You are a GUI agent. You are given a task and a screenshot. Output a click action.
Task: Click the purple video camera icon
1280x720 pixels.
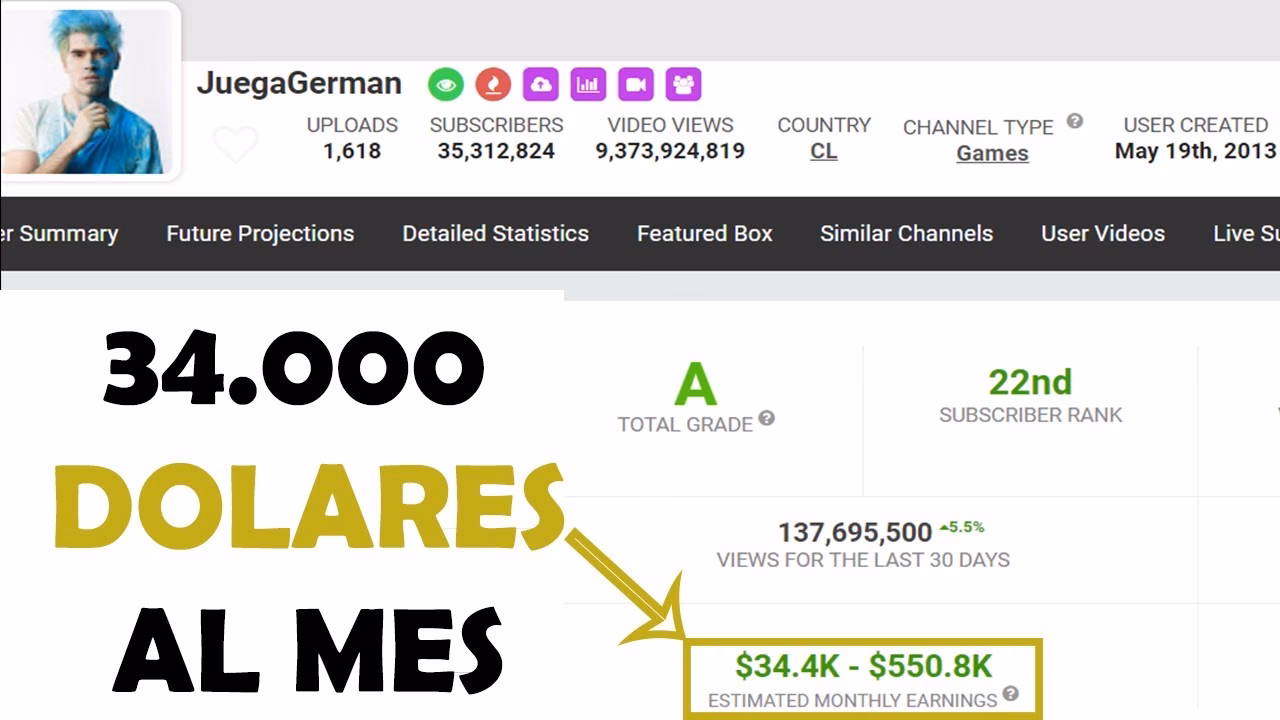click(635, 85)
